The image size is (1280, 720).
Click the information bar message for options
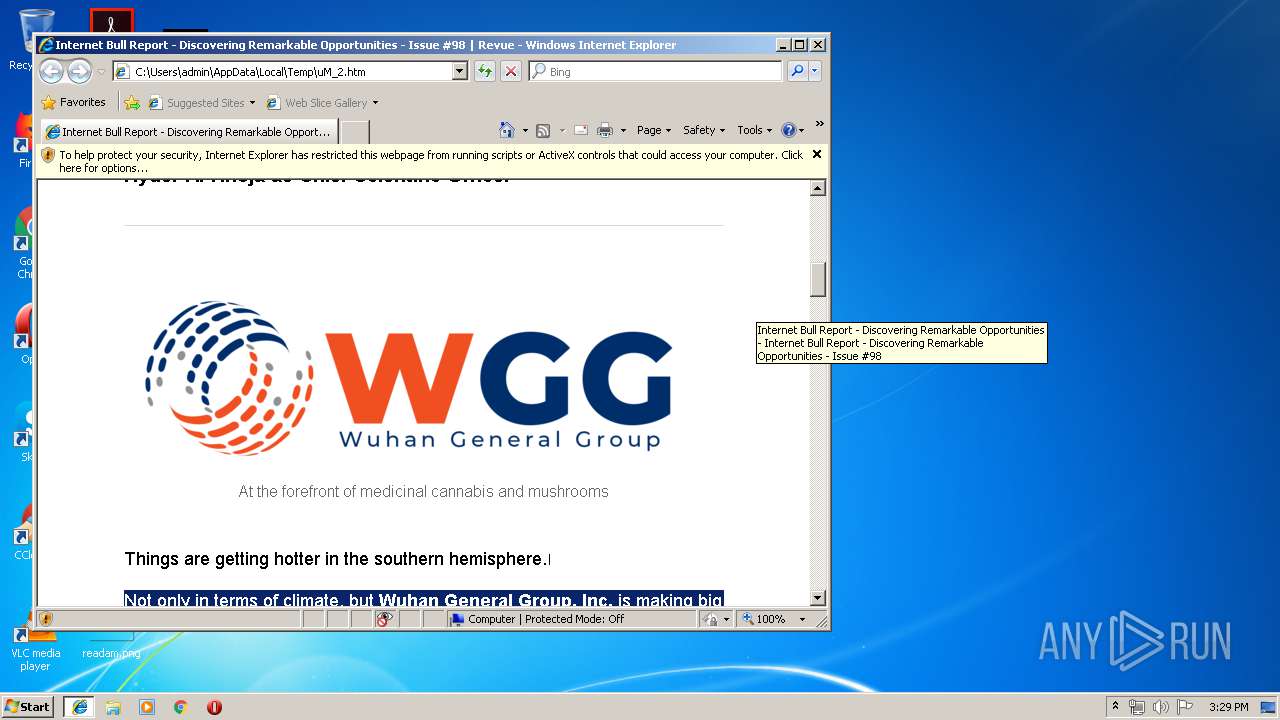pyautogui.click(x=431, y=161)
